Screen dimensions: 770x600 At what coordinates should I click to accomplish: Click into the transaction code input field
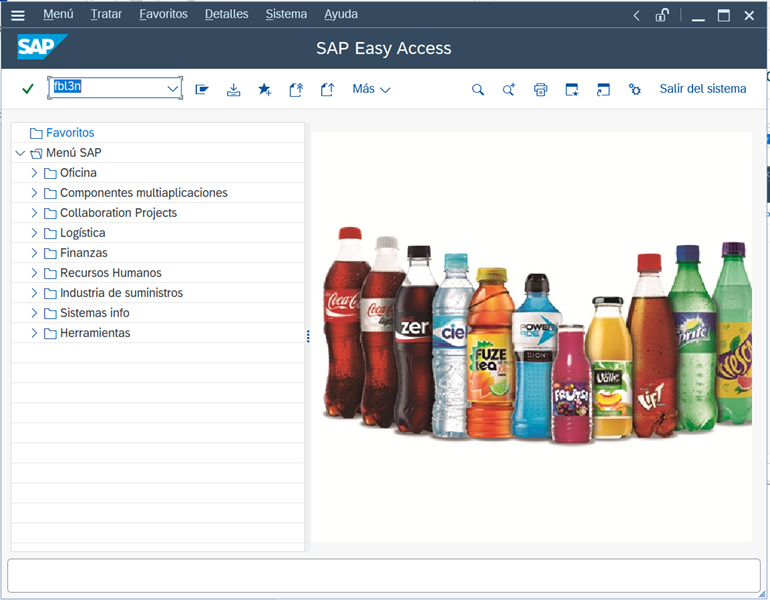click(105, 88)
